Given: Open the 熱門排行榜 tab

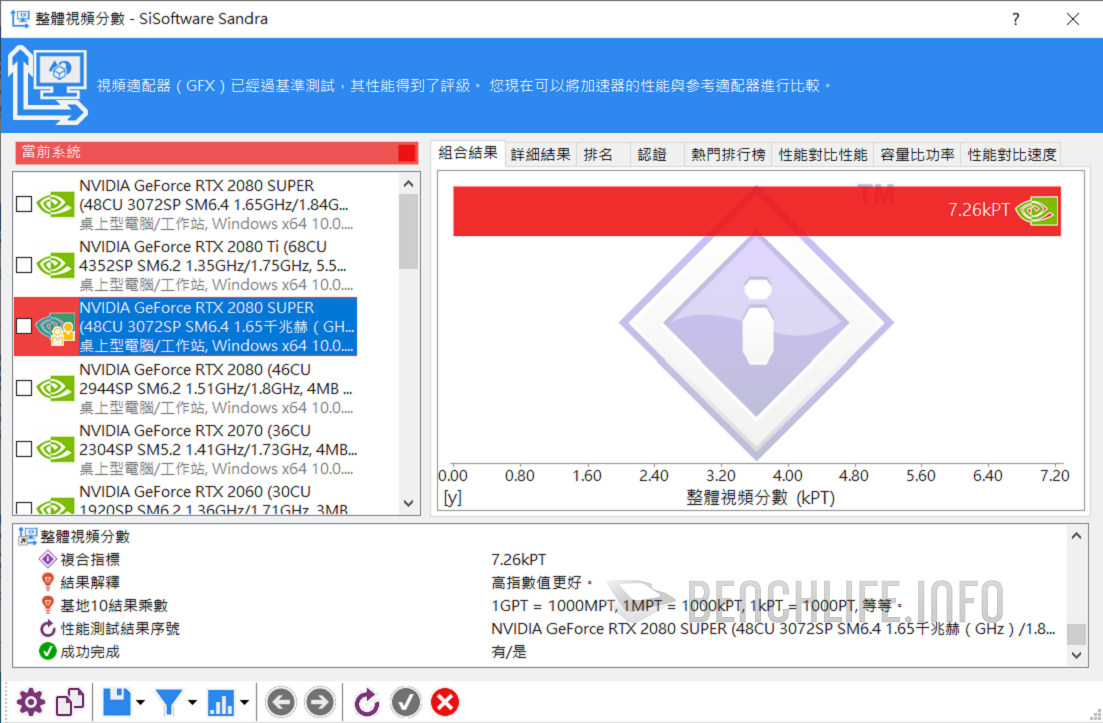Looking at the screenshot, I should coord(728,155).
